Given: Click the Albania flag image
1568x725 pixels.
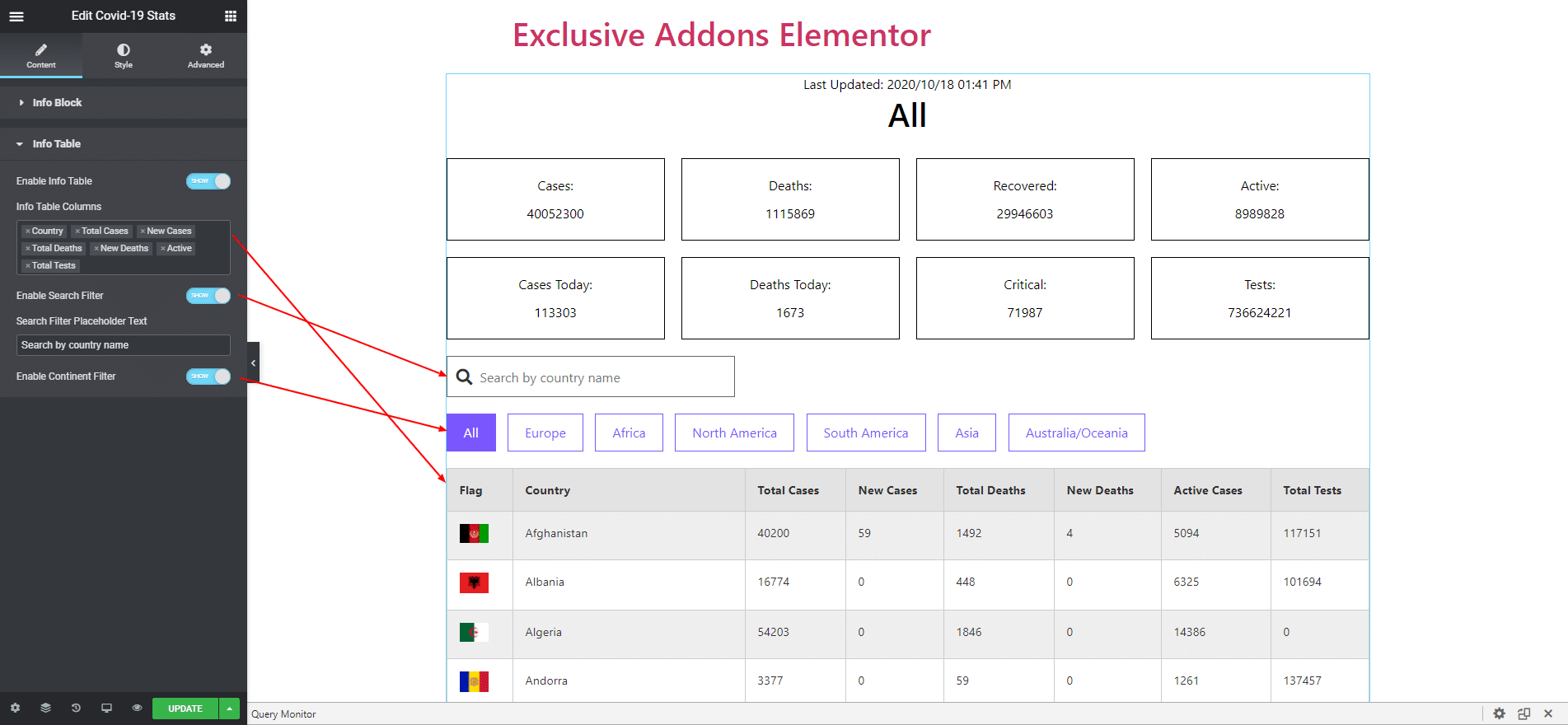Looking at the screenshot, I should pos(474,582).
